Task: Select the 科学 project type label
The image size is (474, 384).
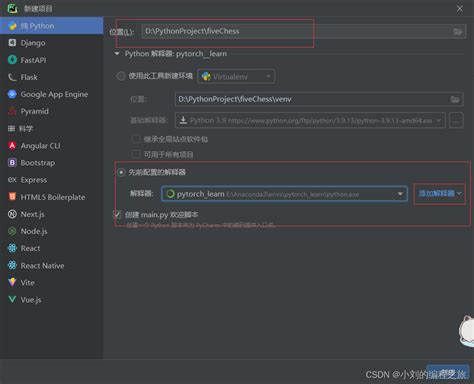Action: click(x=26, y=129)
